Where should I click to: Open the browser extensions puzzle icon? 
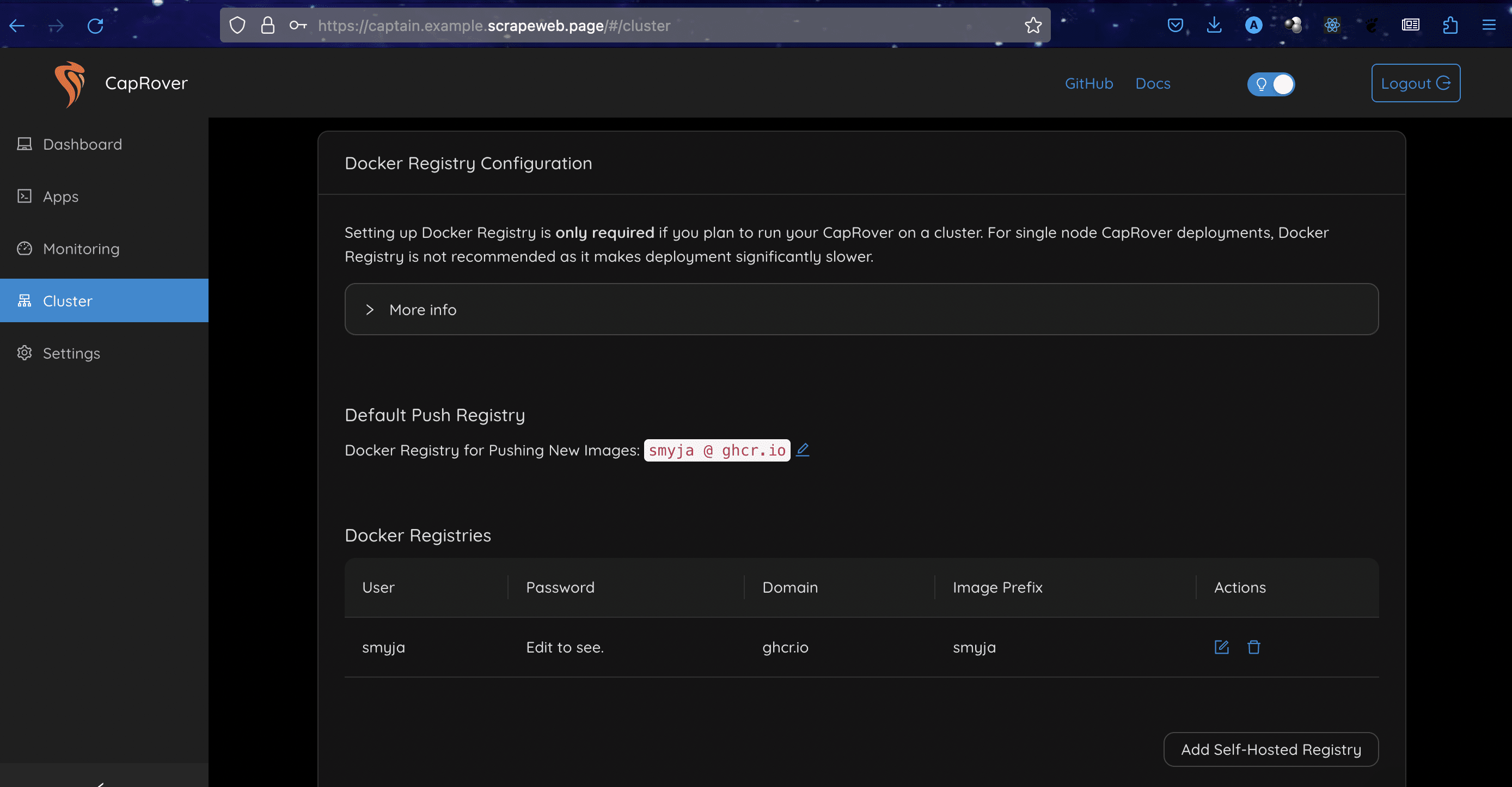pyautogui.click(x=1450, y=25)
